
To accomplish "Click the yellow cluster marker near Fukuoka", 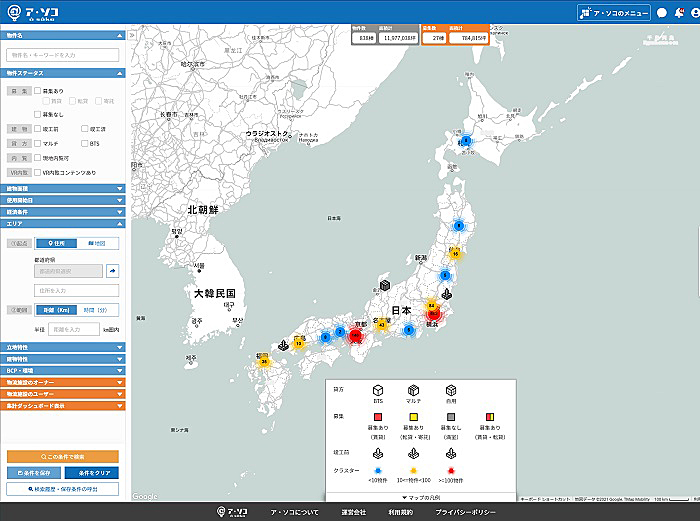I will coord(264,360).
